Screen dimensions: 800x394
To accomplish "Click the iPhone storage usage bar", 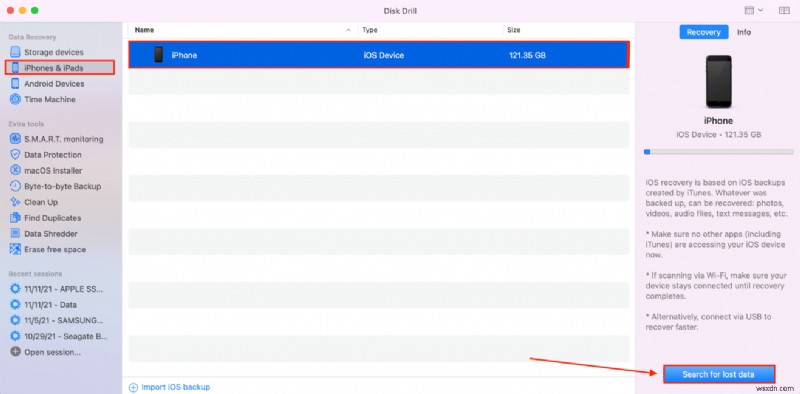I will point(718,152).
